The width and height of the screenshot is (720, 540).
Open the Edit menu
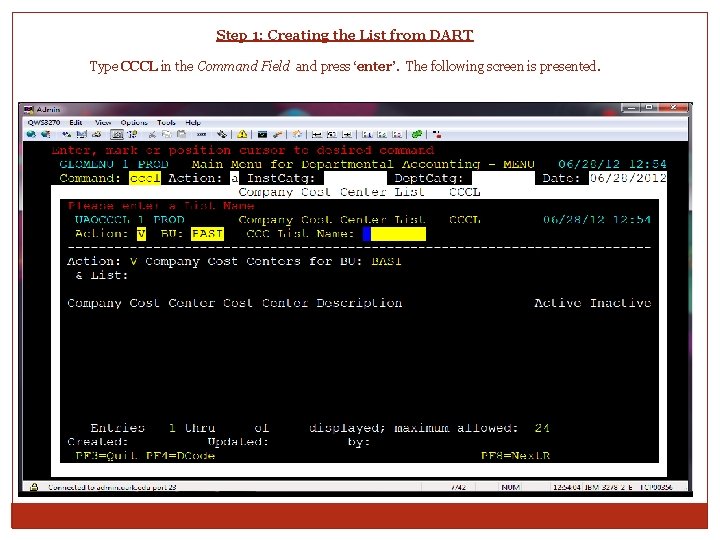pyautogui.click(x=76, y=123)
